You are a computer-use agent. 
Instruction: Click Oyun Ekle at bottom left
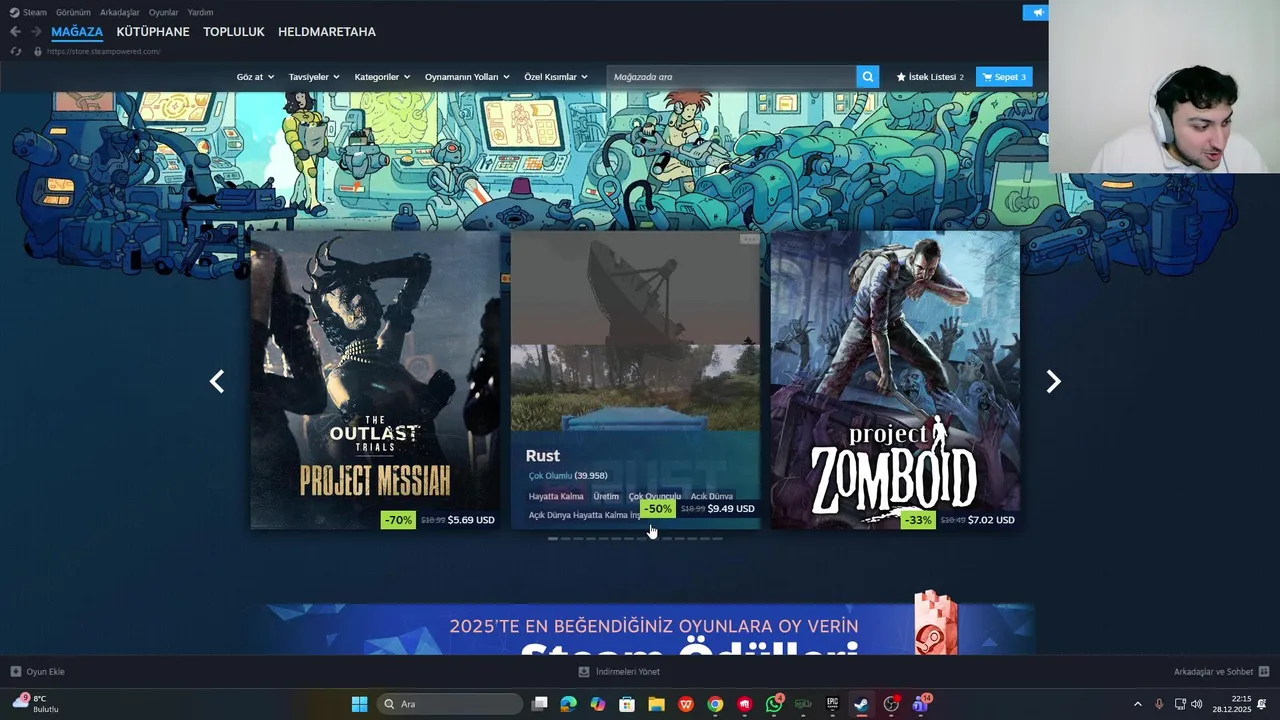tap(37, 672)
